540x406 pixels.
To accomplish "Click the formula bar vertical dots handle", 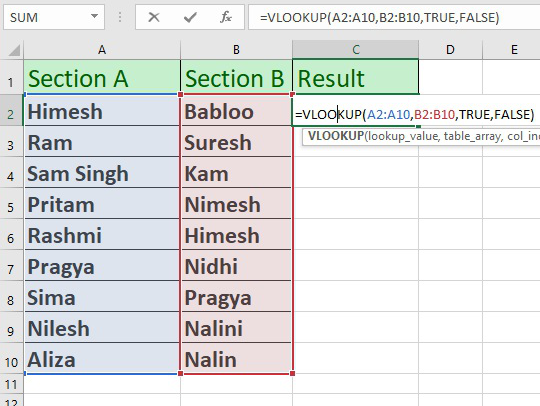I will (120, 17).
